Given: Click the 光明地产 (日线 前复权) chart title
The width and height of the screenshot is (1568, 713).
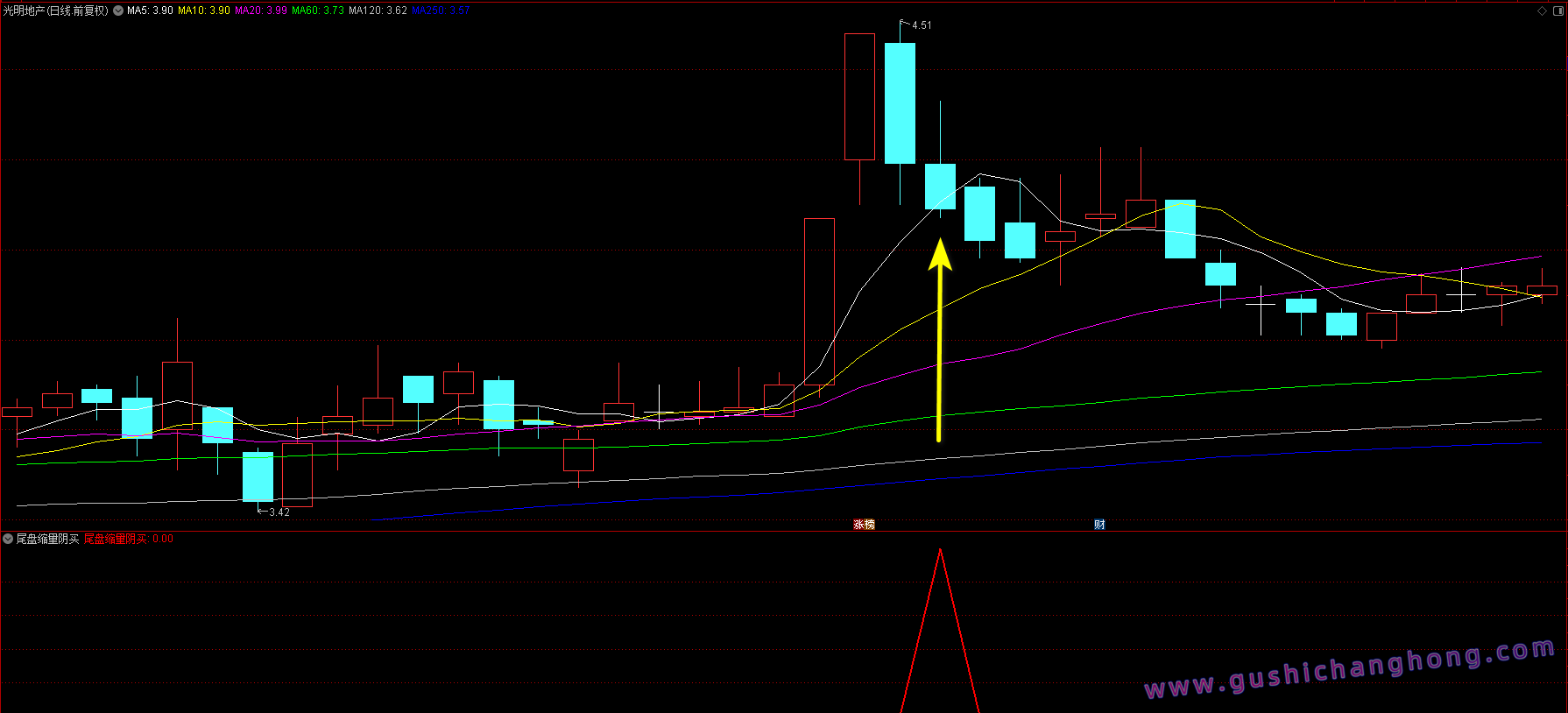Looking at the screenshot, I should coord(55,11).
